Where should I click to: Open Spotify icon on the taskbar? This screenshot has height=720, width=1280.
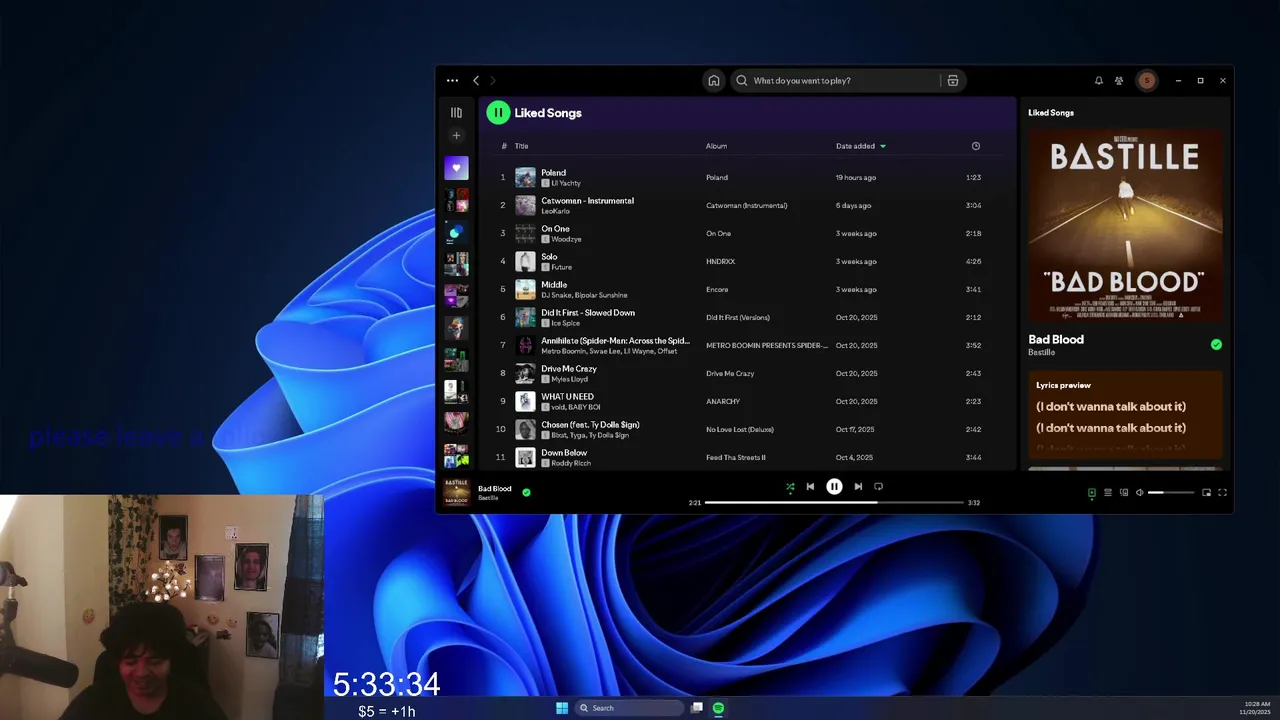[x=718, y=708]
